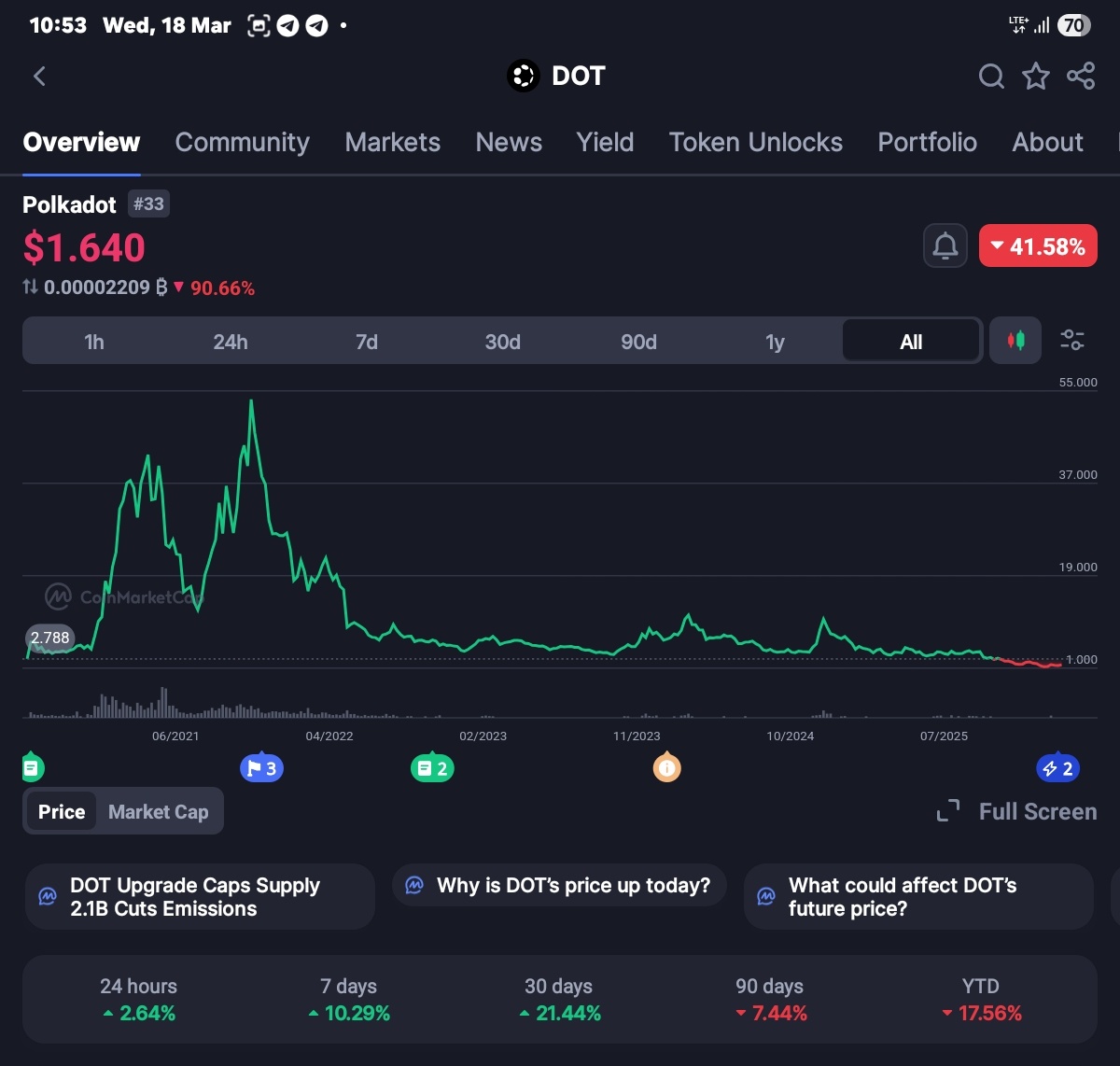
Task: Tap the 06/2021 date axis label
Action: [175, 736]
